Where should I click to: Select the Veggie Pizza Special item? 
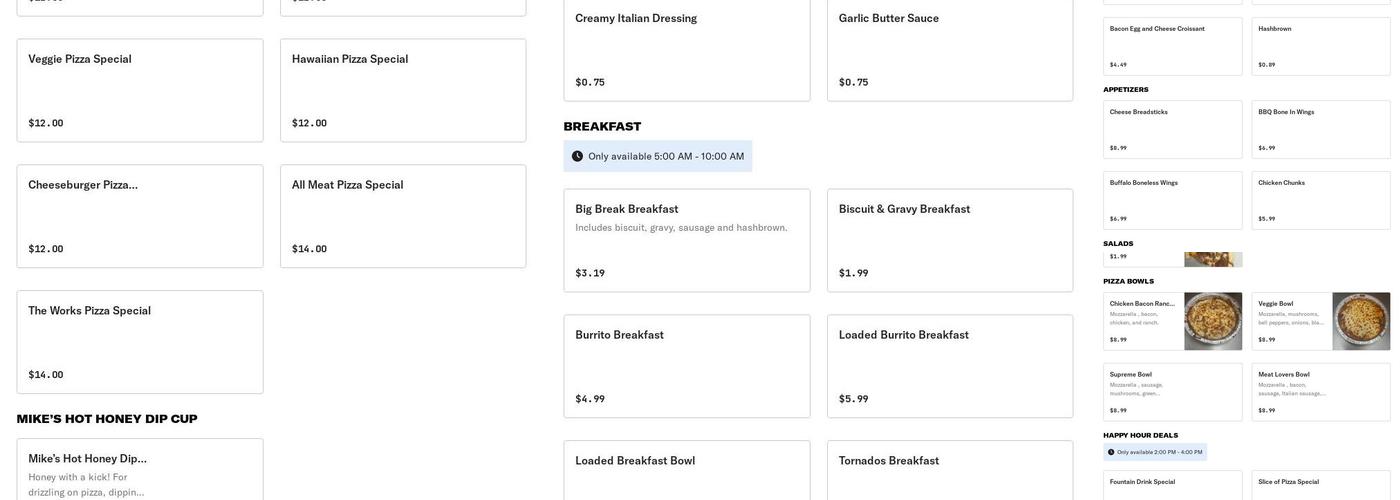click(140, 90)
